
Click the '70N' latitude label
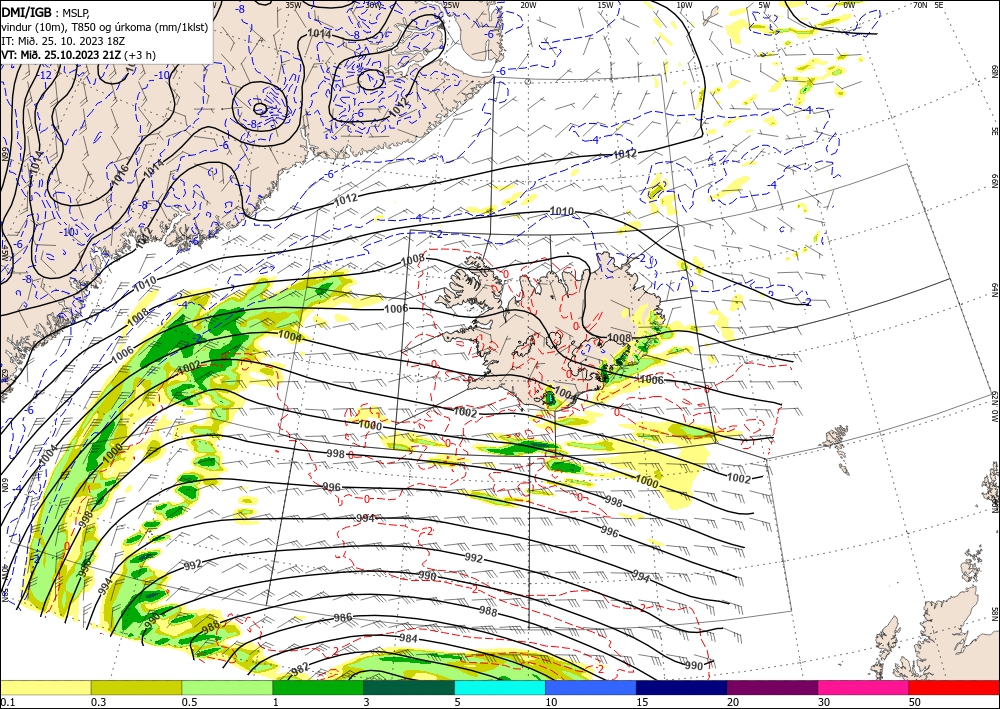[x=920, y=5]
